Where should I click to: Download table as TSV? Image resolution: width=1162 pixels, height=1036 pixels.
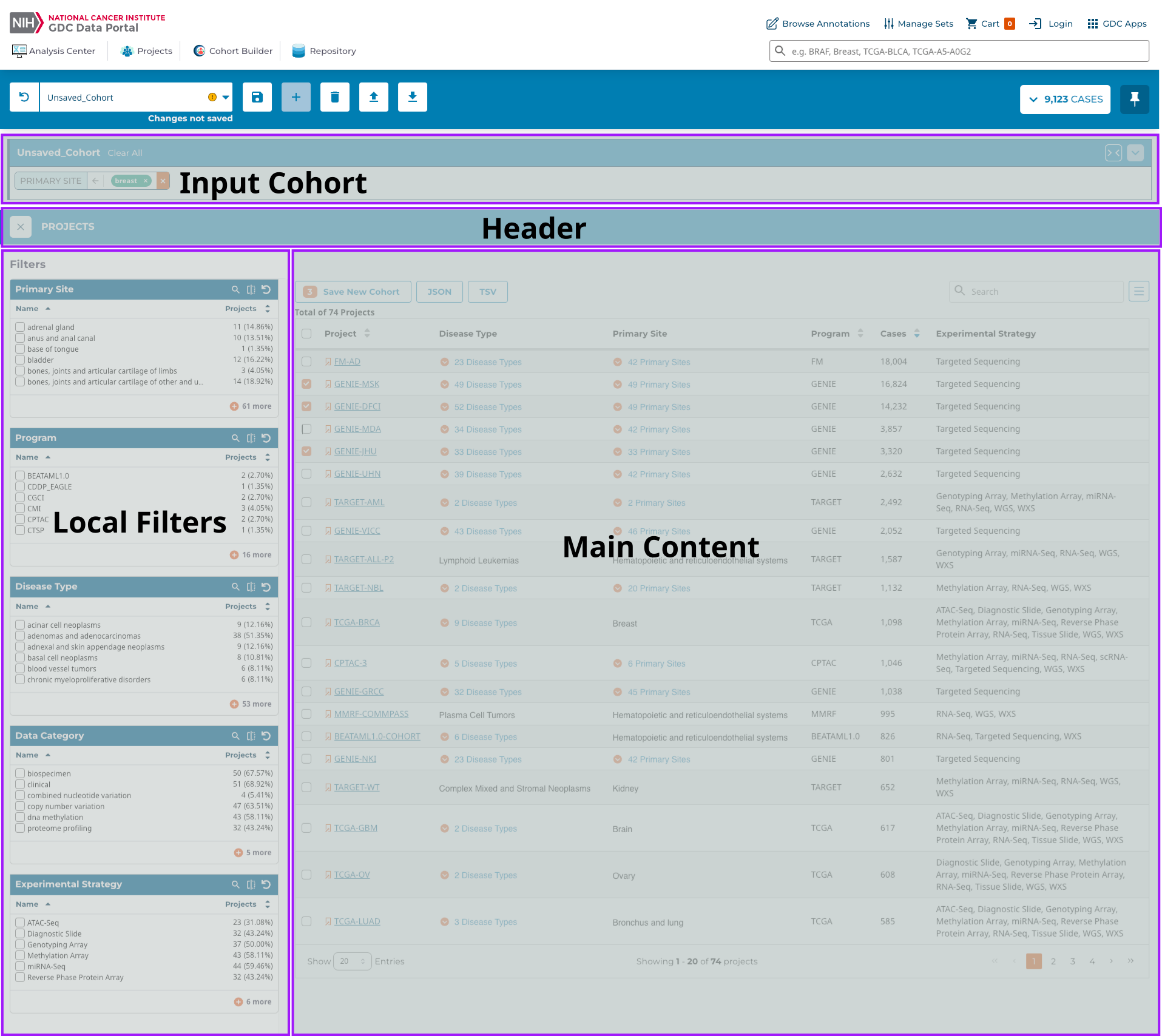click(x=487, y=292)
